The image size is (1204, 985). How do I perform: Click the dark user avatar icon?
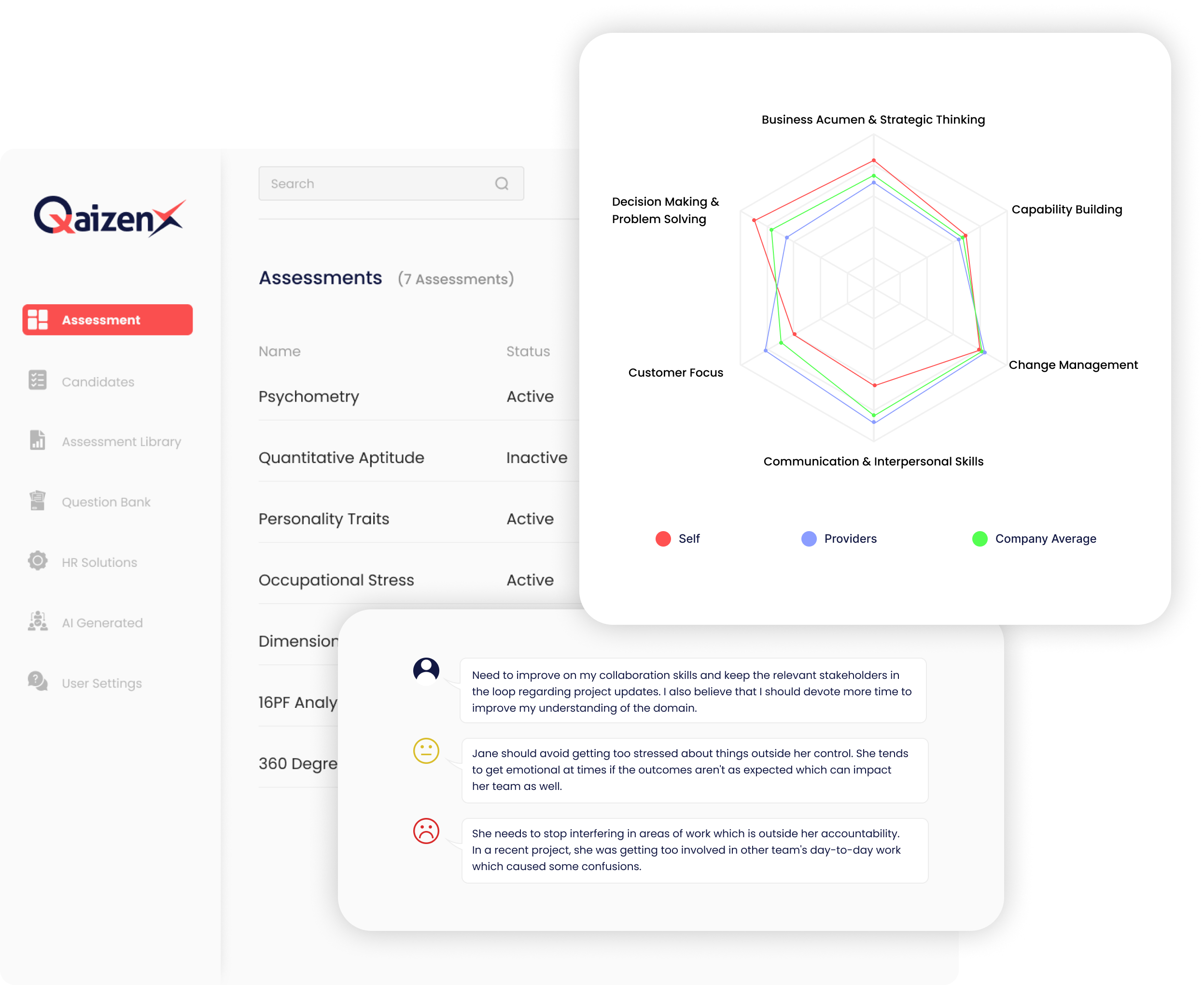(x=426, y=670)
